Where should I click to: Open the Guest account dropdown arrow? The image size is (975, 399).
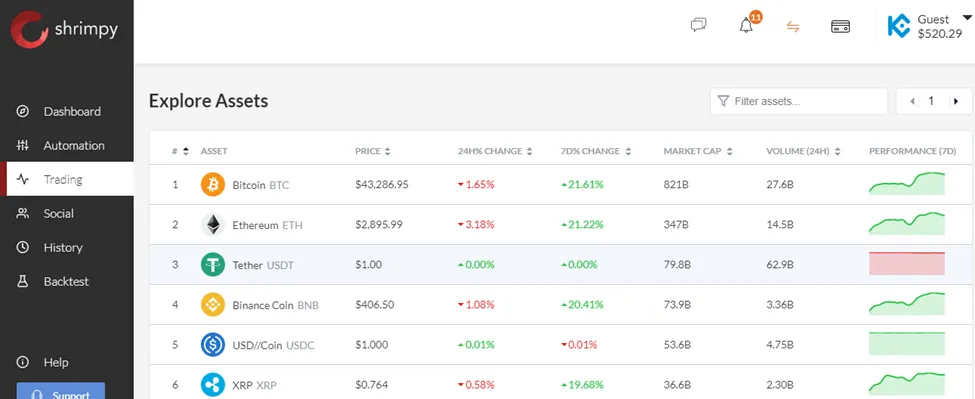click(x=966, y=18)
